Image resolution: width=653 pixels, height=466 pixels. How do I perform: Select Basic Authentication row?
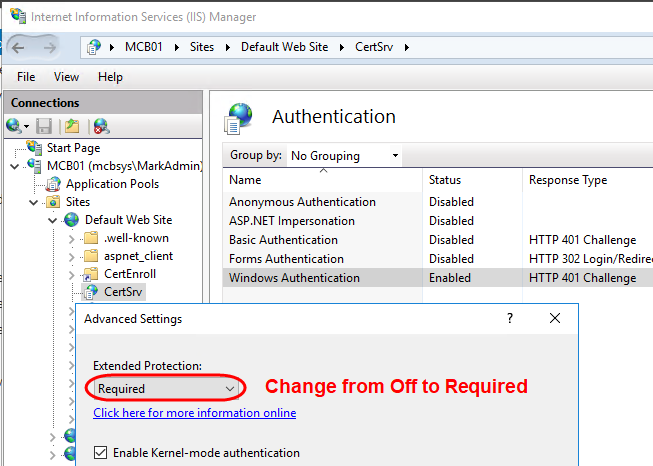point(438,240)
